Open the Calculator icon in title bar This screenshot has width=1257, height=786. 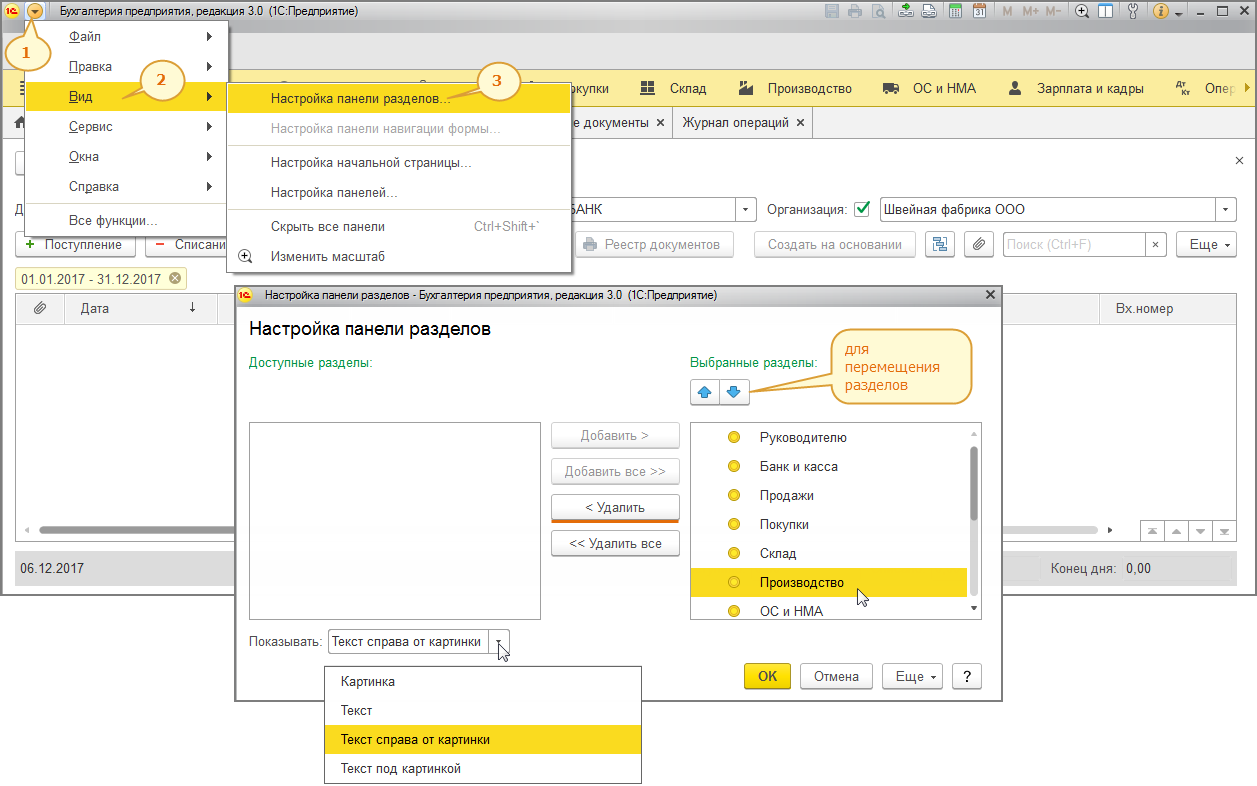(x=956, y=11)
